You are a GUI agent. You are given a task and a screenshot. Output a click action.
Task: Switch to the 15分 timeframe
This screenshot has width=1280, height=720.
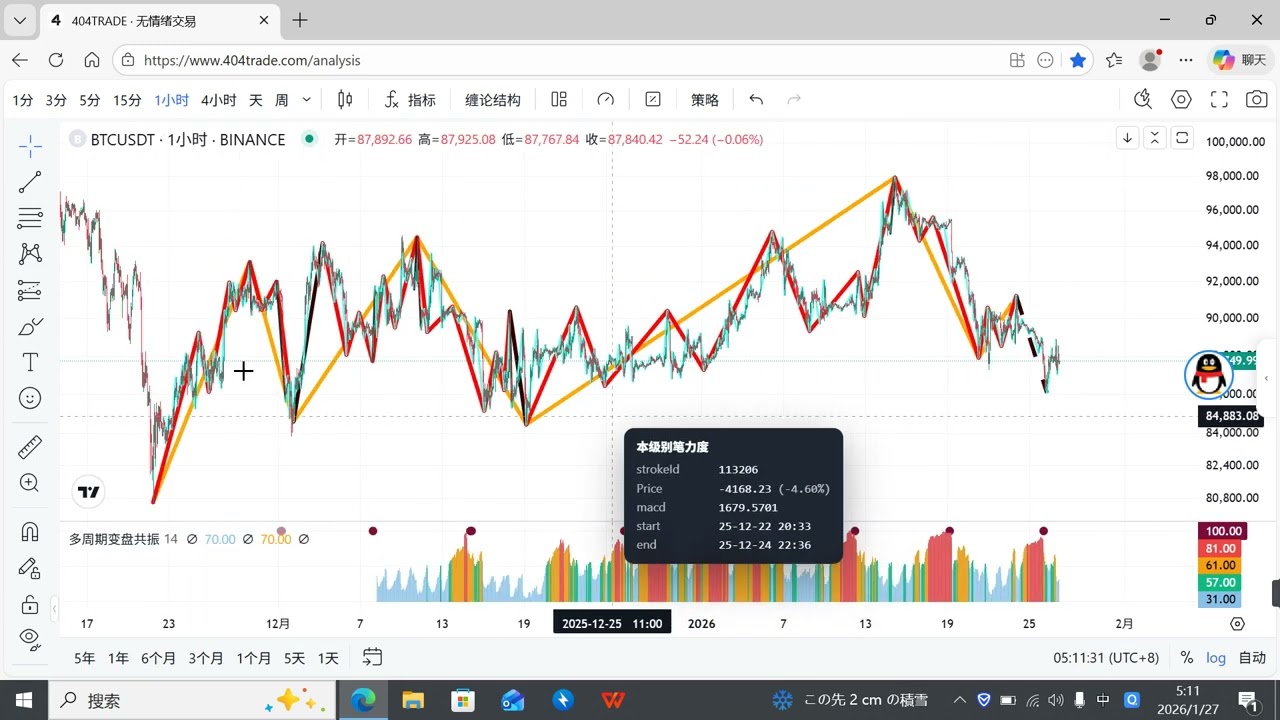point(127,99)
